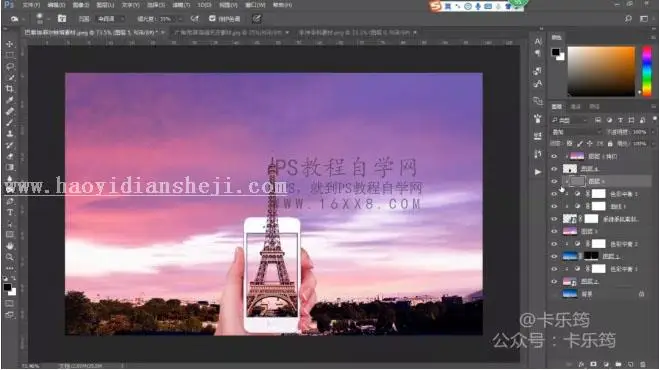Viewport: 659px width, 370px height.
Task: Select the Rectangular Marquee tool
Action: pyautogui.click(x=9, y=55)
